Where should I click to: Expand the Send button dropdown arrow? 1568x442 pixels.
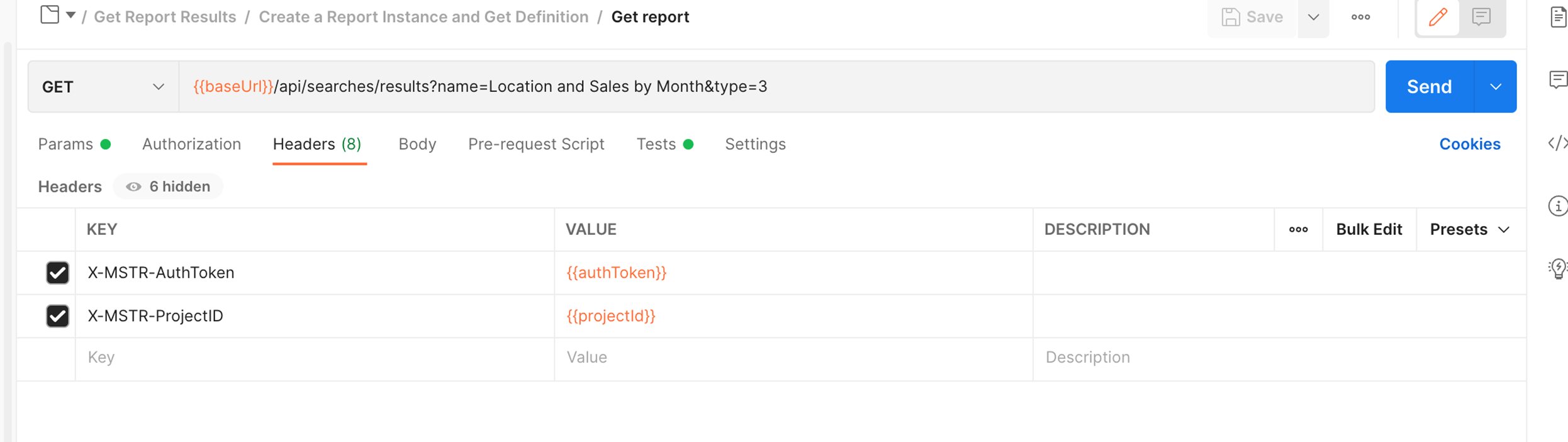click(x=1495, y=87)
